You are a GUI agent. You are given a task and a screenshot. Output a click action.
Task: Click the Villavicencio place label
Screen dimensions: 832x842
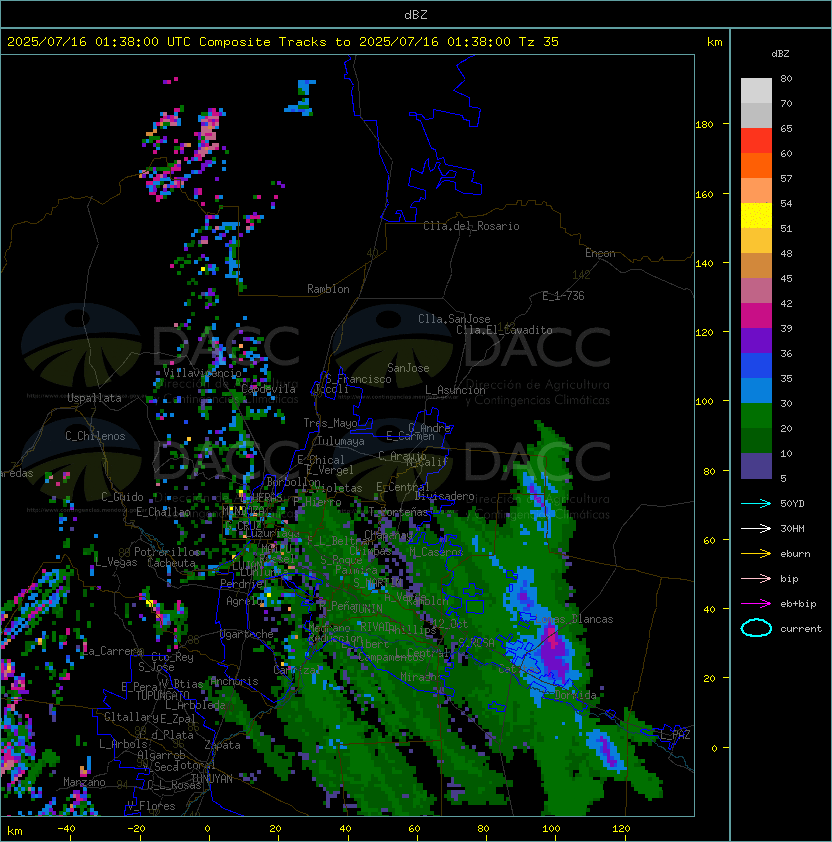202,373
